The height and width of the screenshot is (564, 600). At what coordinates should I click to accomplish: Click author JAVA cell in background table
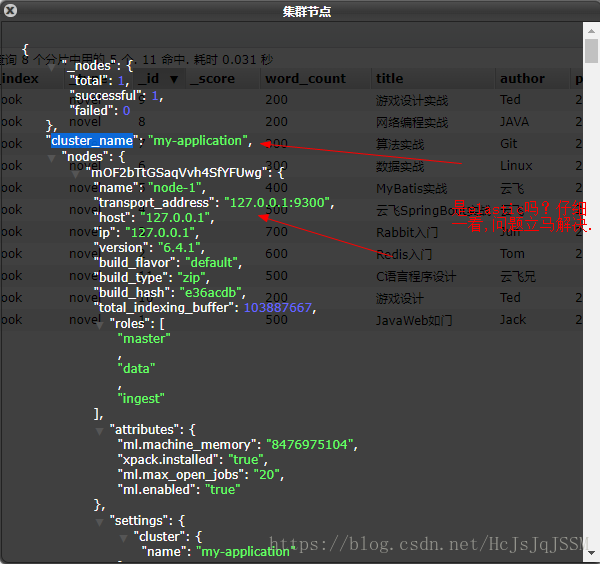[x=514, y=122]
